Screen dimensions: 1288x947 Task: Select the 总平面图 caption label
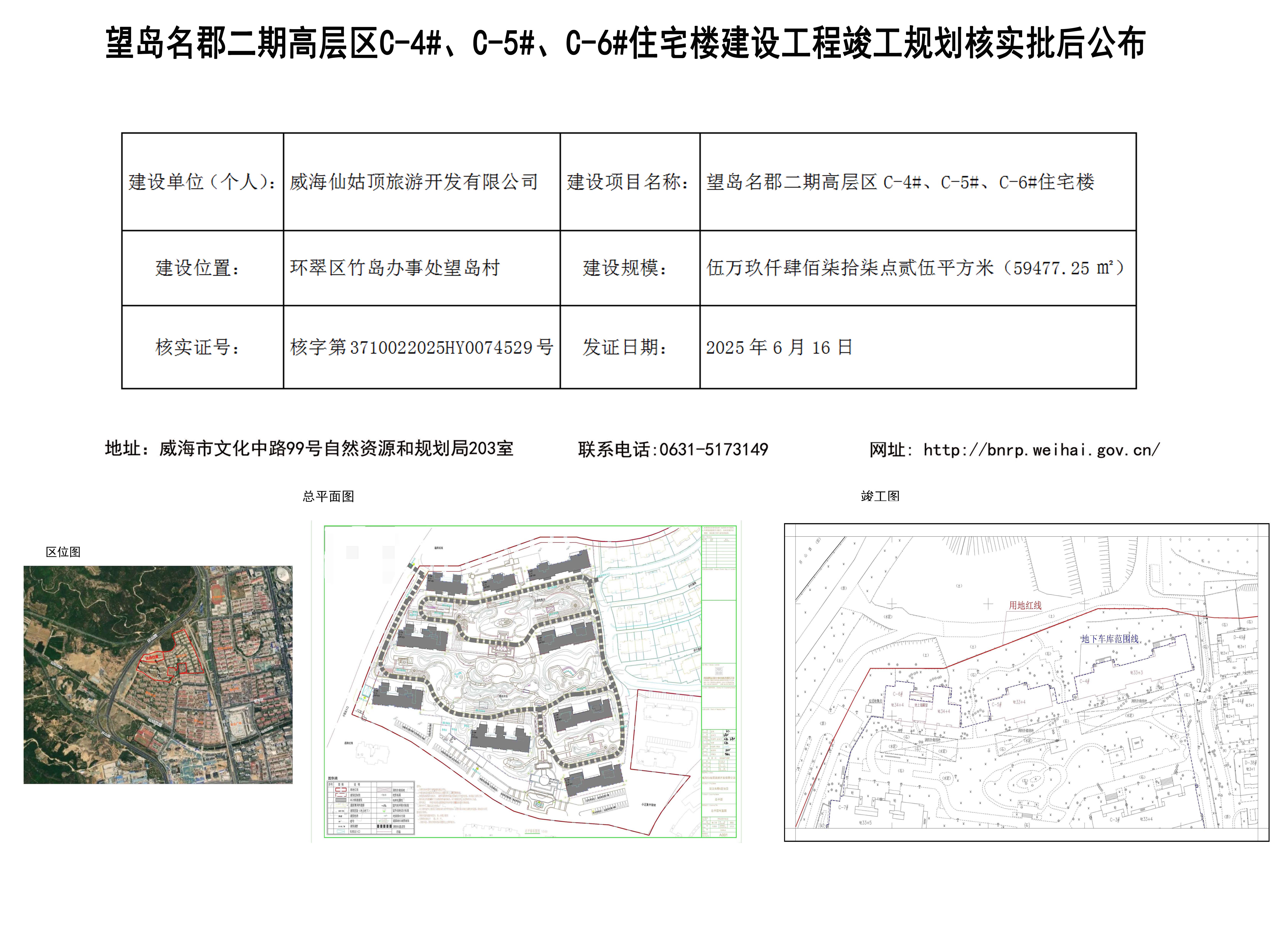pos(329,497)
